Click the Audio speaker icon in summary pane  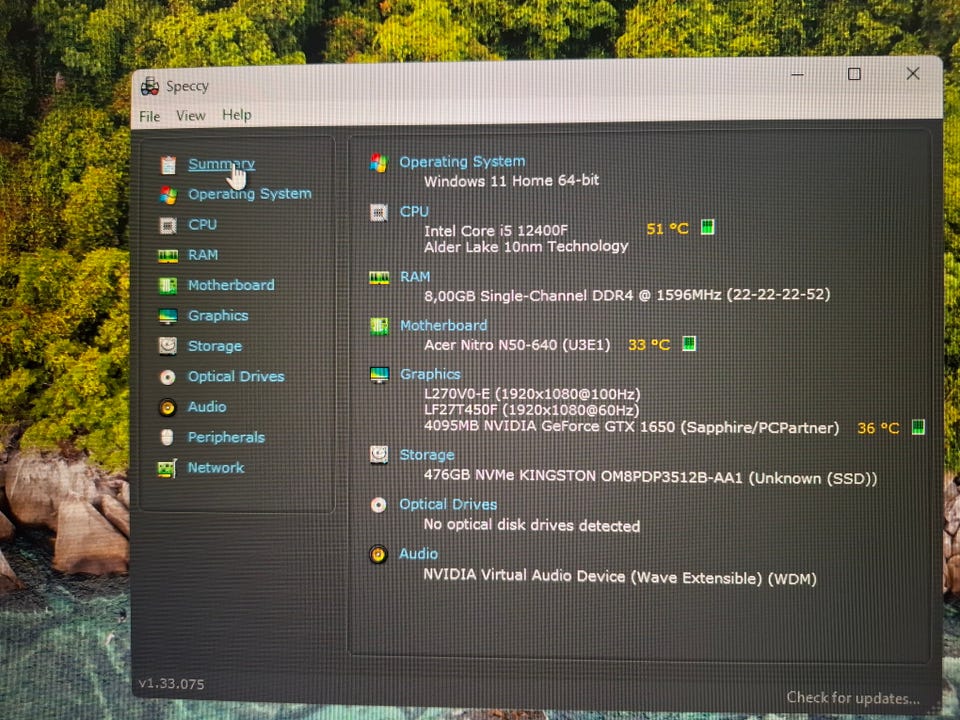click(378, 555)
